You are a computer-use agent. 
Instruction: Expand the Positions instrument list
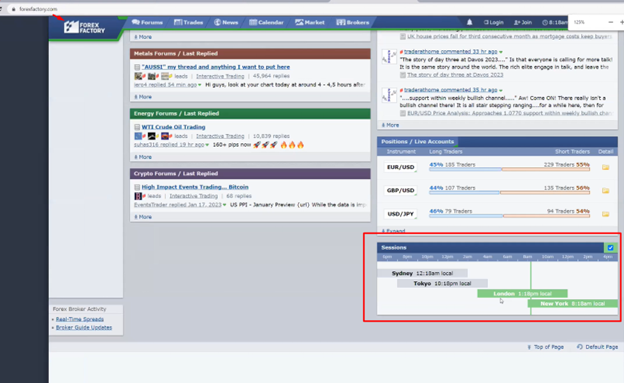pos(393,231)
